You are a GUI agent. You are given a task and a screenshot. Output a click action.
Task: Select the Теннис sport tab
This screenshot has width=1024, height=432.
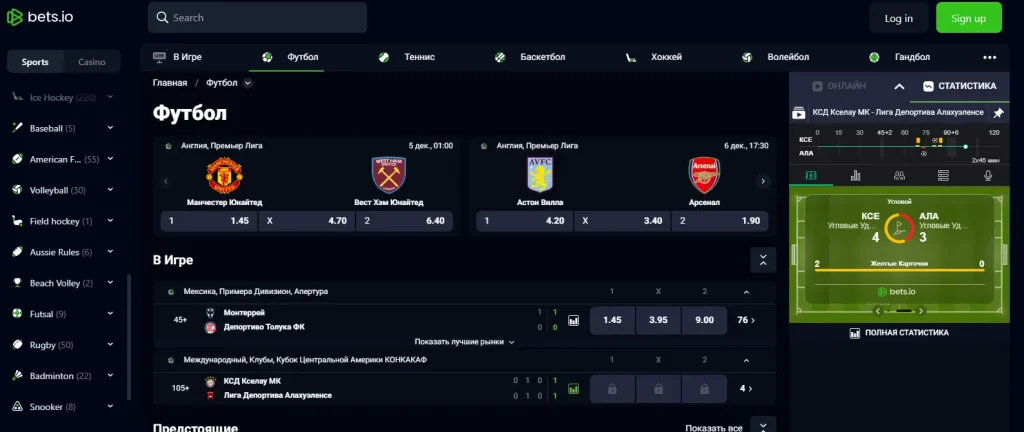click(x=407, y=57)
